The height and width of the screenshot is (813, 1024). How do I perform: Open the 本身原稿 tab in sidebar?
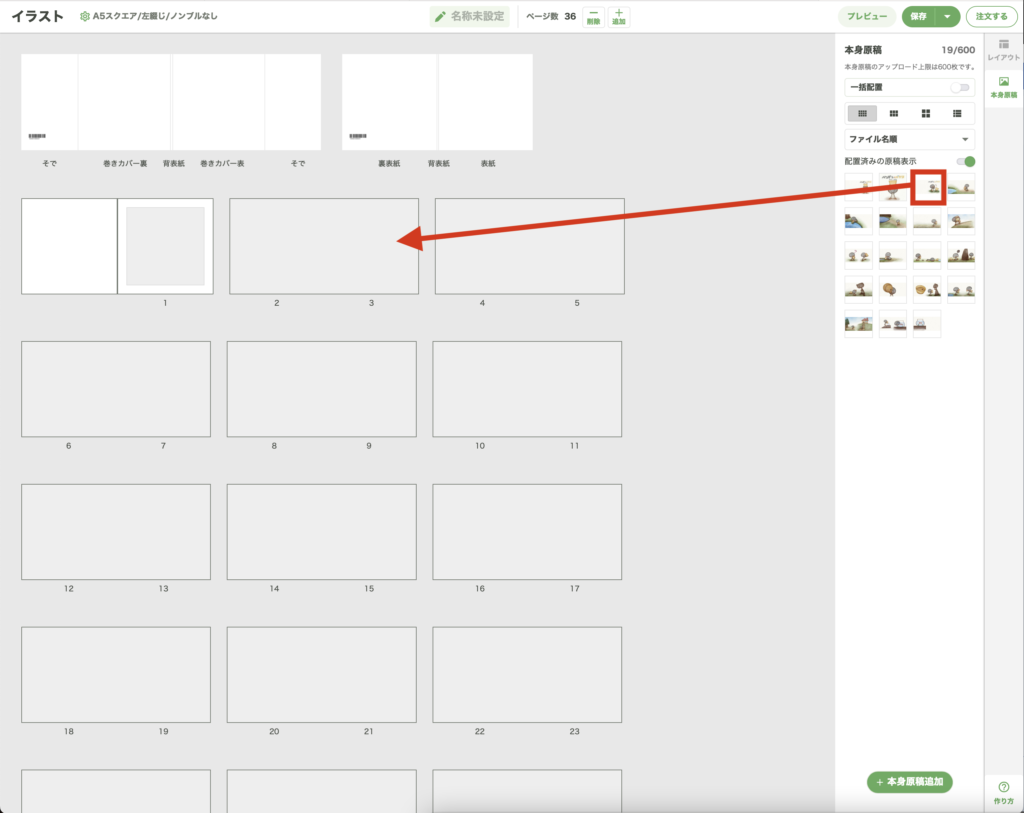pyautogui.click(x=1003, y=87)
